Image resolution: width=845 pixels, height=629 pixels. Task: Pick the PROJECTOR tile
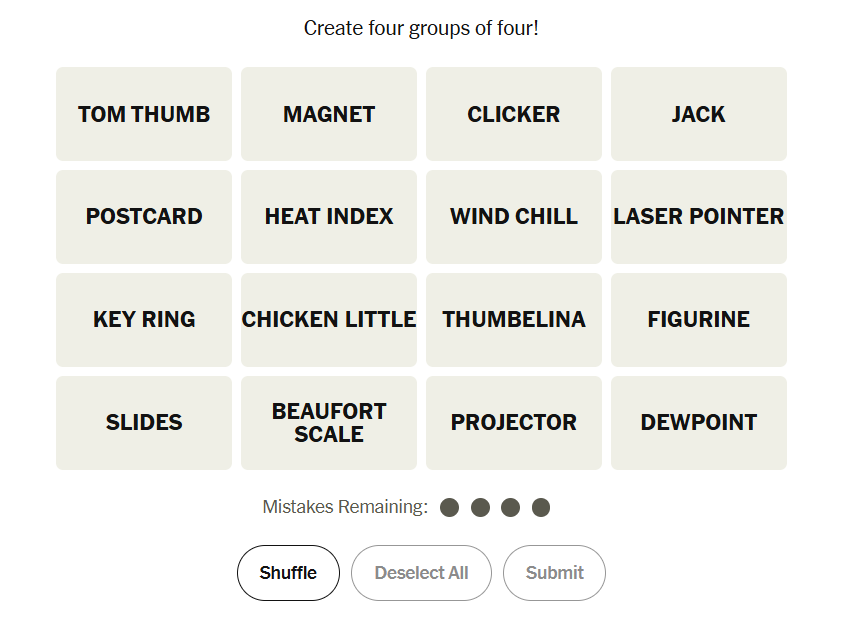(x=514, y=423)
